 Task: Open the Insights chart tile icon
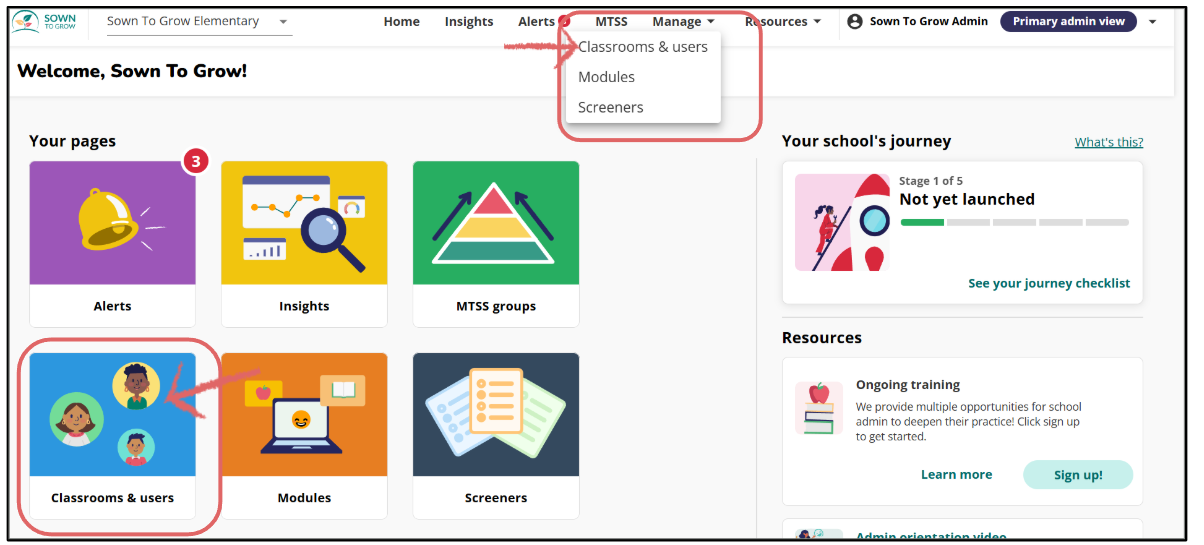pos(304,223)
